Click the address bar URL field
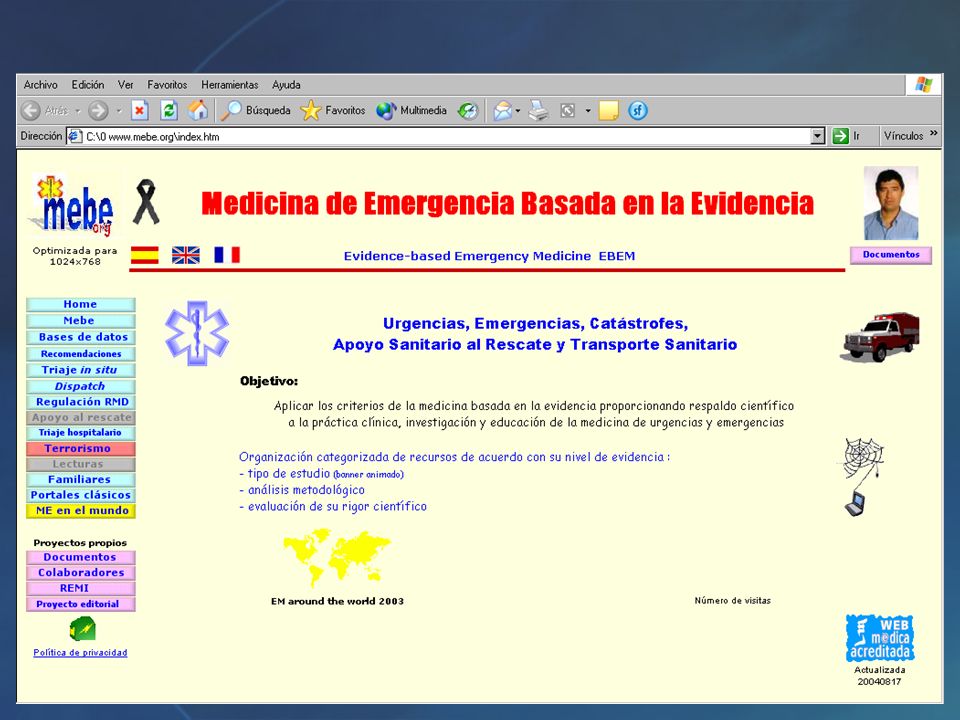The image size is (960, 720). [x=447, y=136]
